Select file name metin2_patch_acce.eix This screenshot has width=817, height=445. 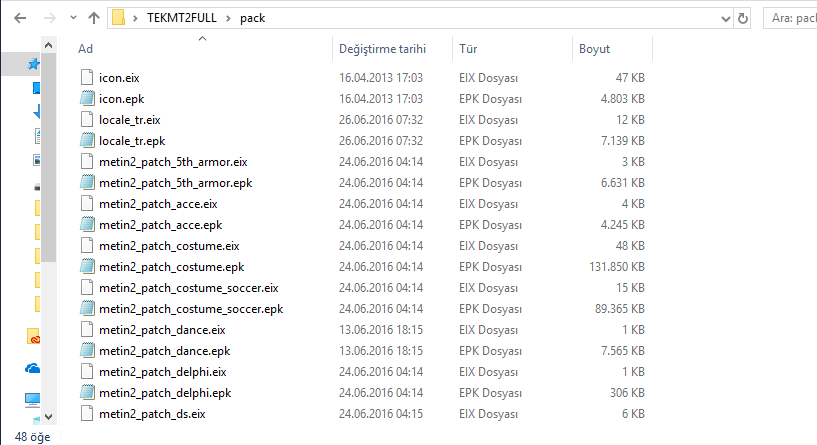(x=158, y=204)
